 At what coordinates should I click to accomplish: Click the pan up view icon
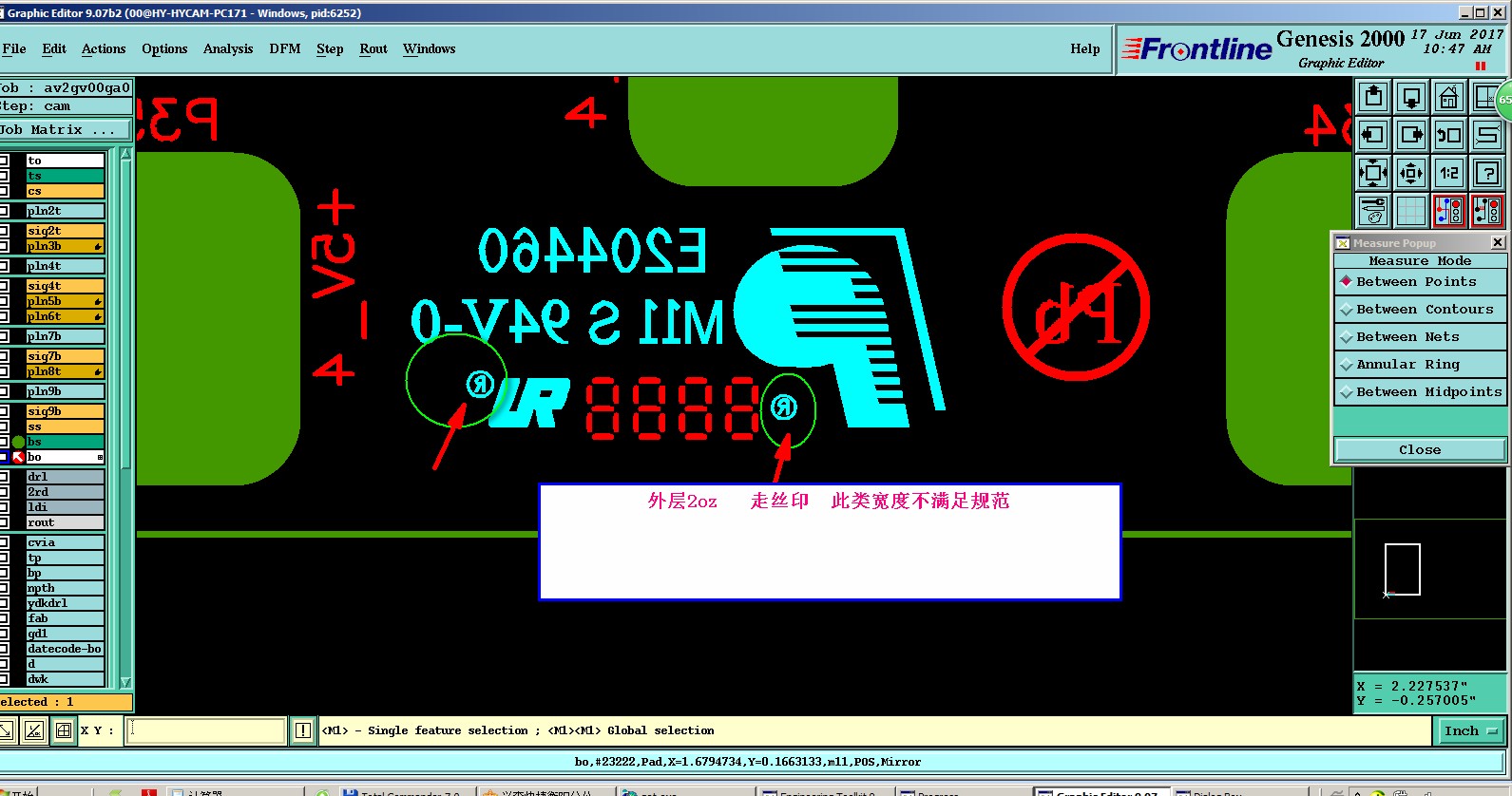[x=1373, y=97]
